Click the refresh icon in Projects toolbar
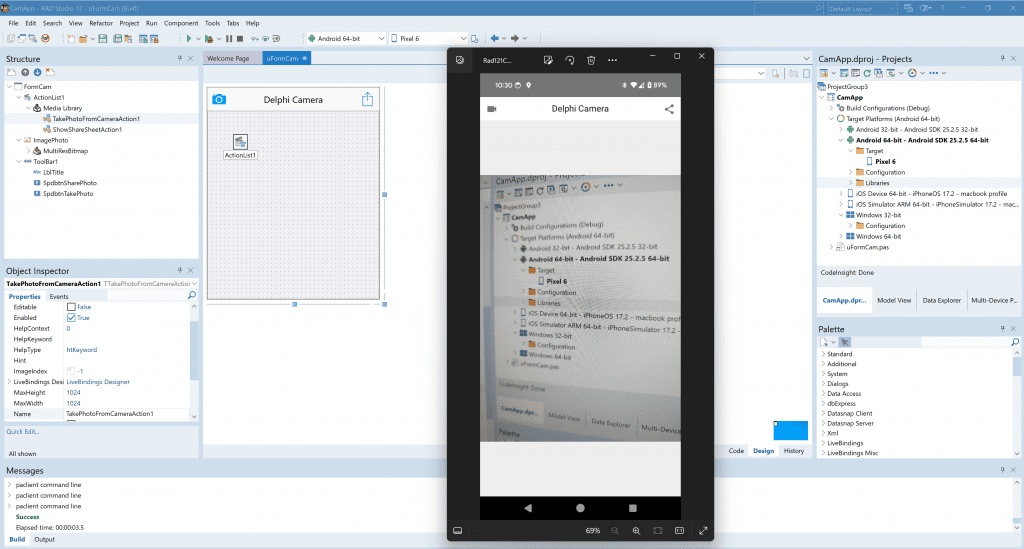Viewport: 1024px width, 549px height. pos(867,73)
